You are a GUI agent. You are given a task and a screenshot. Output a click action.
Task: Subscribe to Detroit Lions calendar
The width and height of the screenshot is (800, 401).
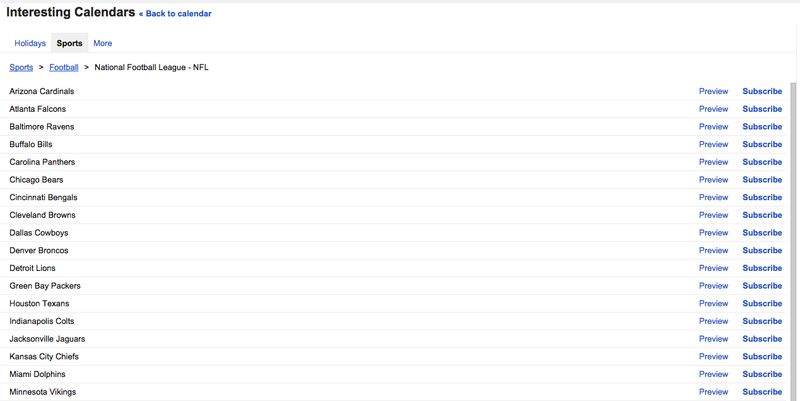(x=762, y=268)
